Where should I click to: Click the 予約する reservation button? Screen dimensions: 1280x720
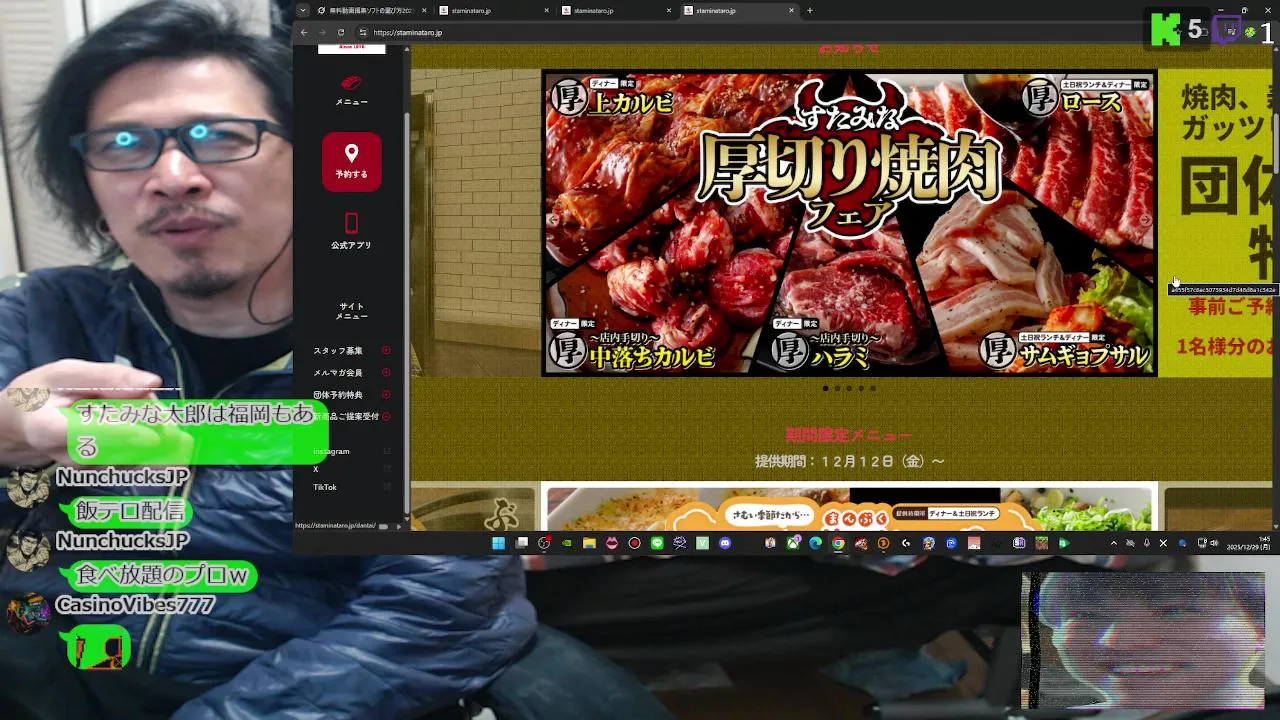[351, 161]
